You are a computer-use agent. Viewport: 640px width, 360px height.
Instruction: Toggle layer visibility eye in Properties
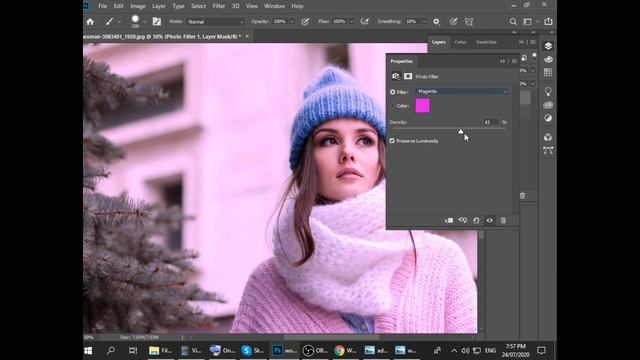(x=489, y=220)
